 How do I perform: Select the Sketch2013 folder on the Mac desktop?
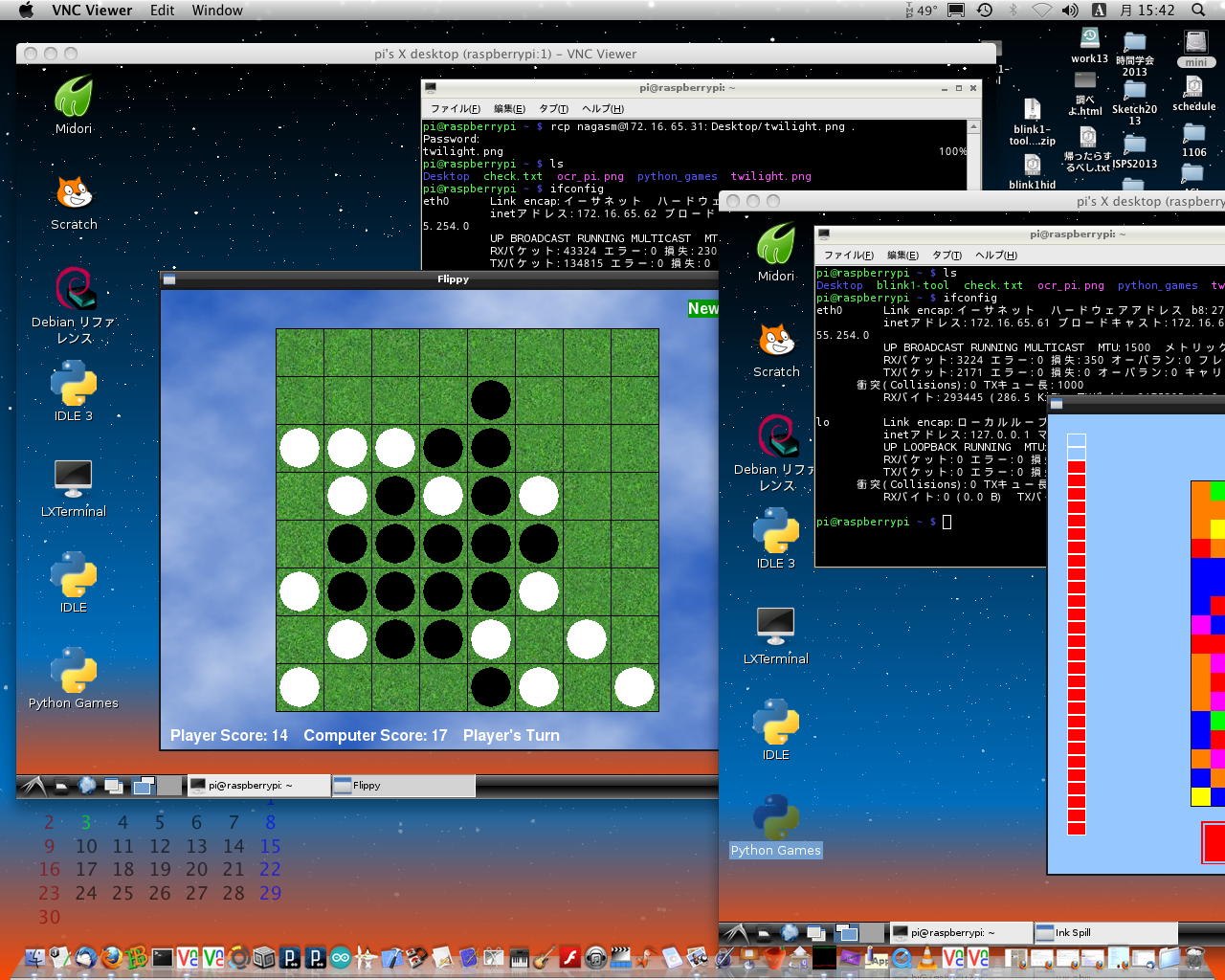tap(1135, 102)
